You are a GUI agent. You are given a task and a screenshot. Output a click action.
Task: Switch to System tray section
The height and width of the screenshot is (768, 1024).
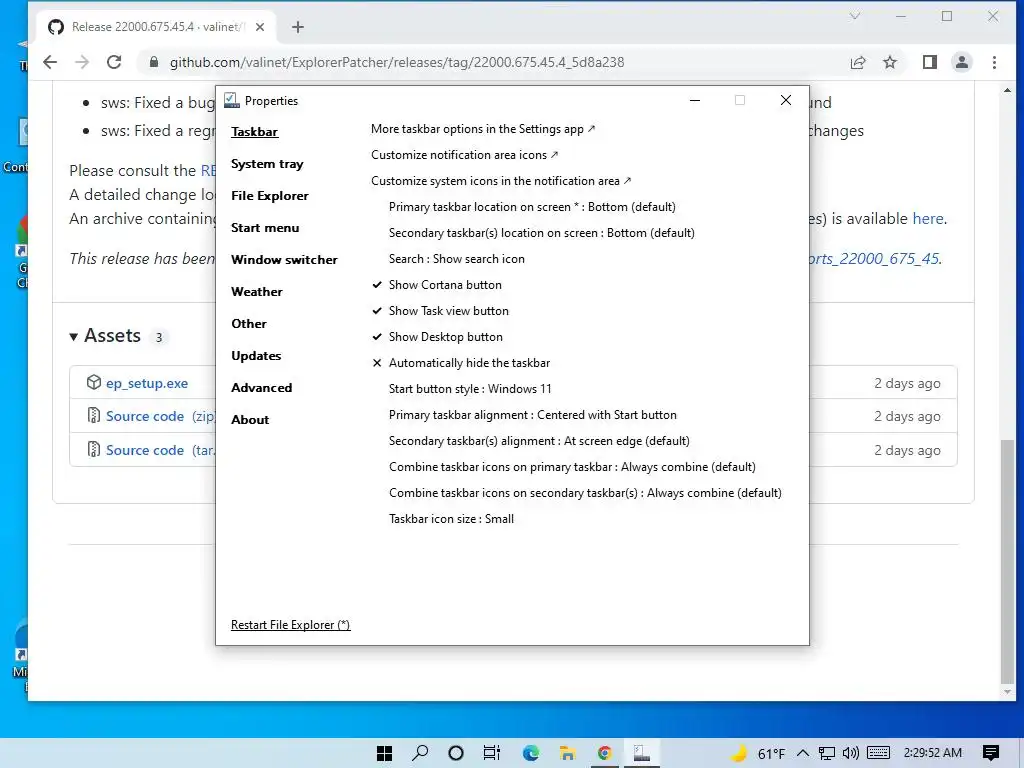pos(266,164)
